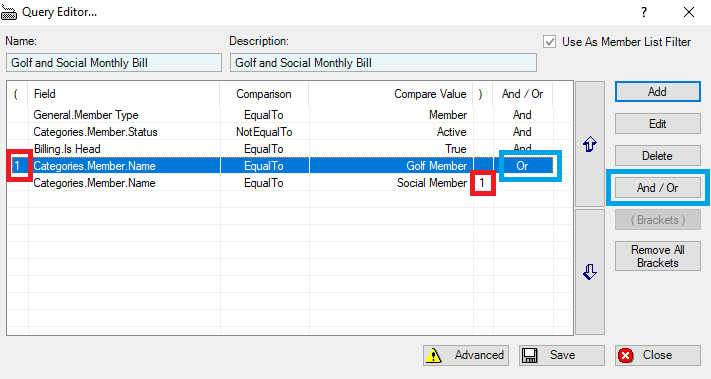
Task: Click the Or cell in highlighted row
Action: 522,166
